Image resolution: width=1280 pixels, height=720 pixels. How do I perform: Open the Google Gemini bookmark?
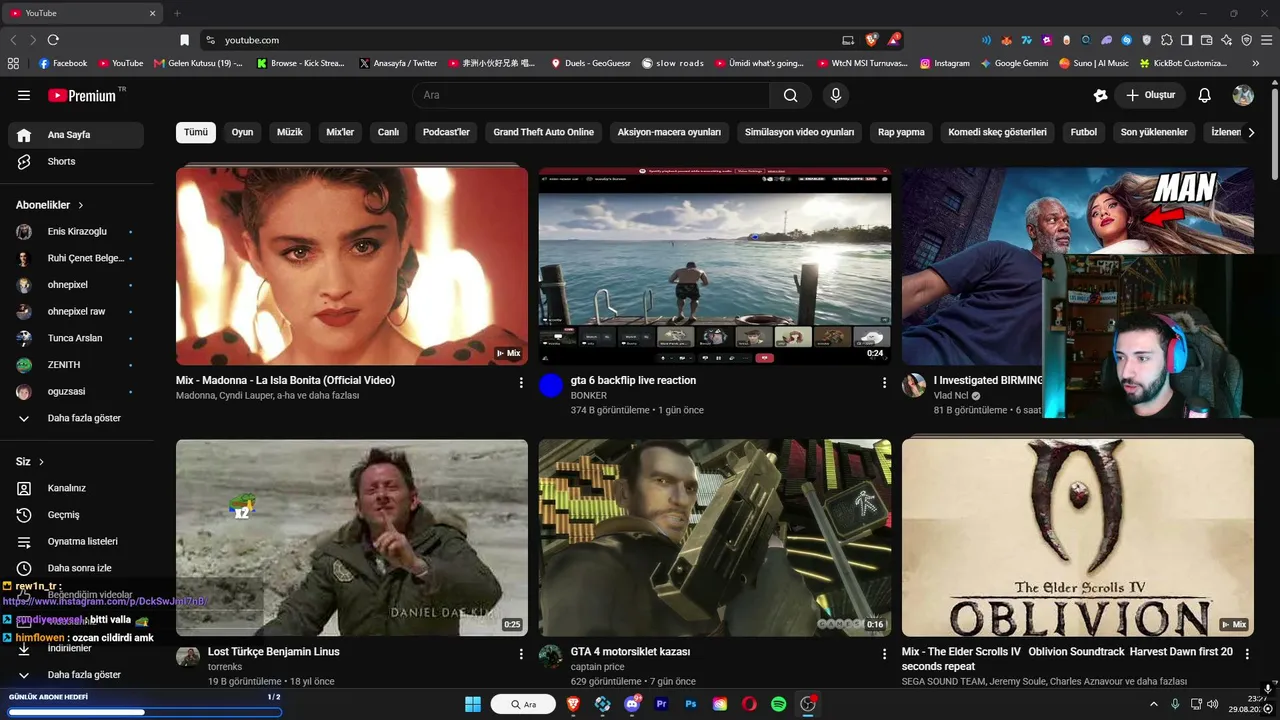tap(1014, 63)
